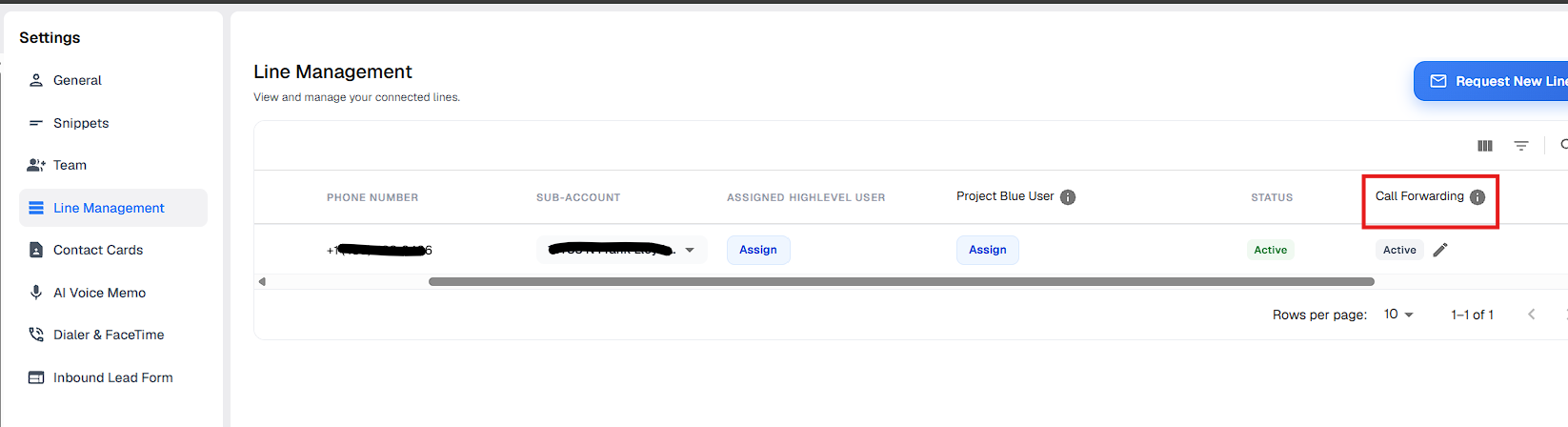This screenshot has width=1568, height=427.
Task: Select Line Management in sidebar
Action: click(x=113, y=208)
